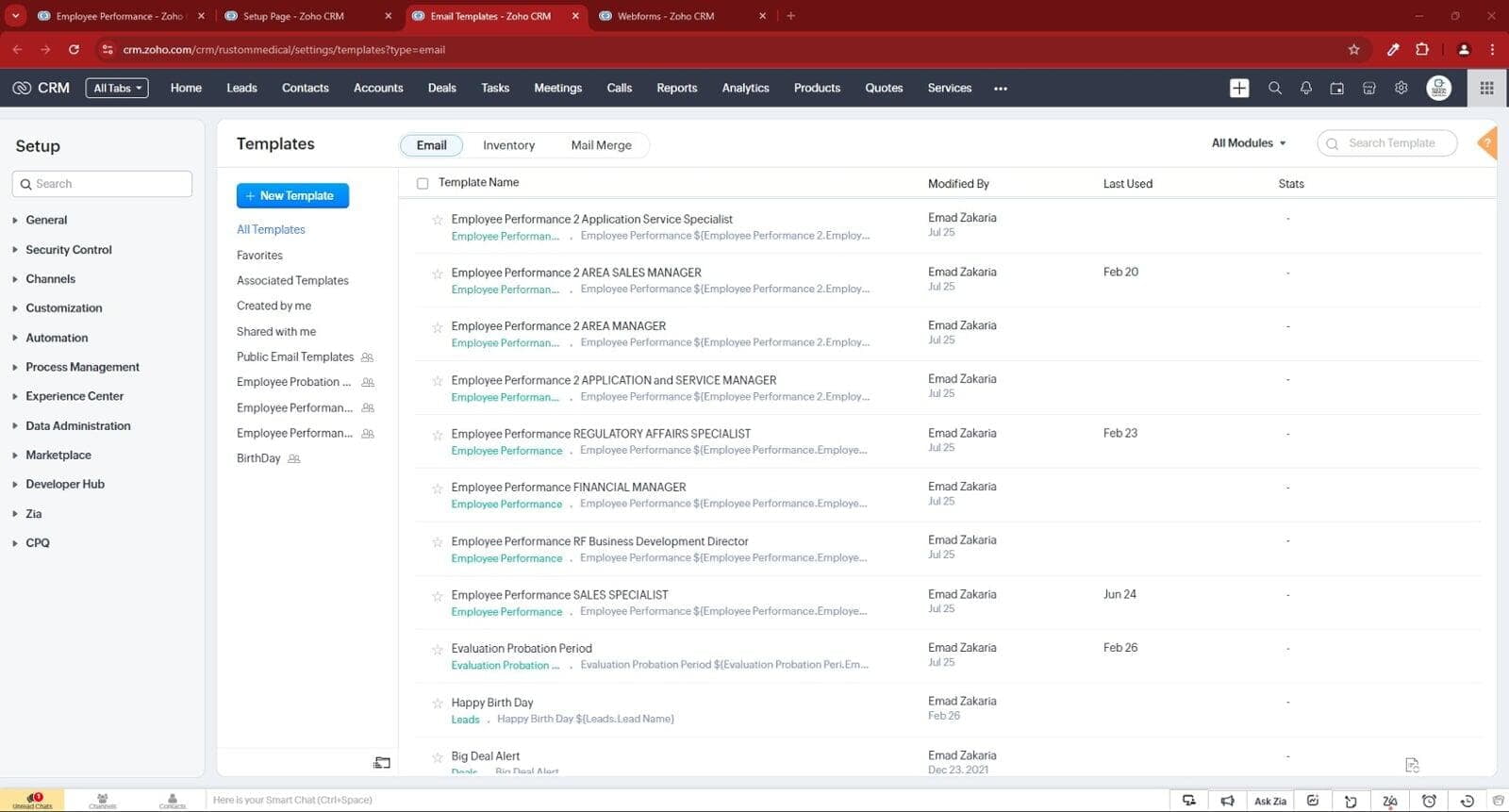Switch to the Inventory templates tab
The image size is (1509, 812).
508,145
